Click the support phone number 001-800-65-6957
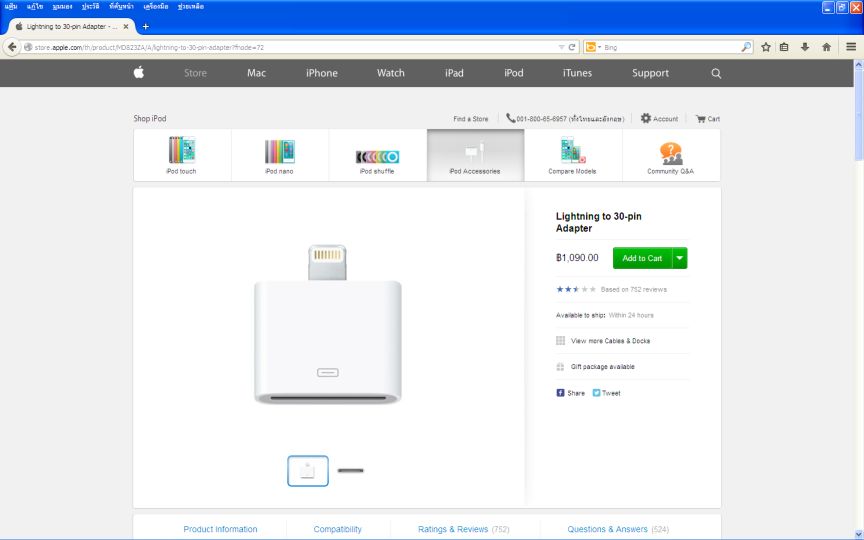 (x=541, y=118)
